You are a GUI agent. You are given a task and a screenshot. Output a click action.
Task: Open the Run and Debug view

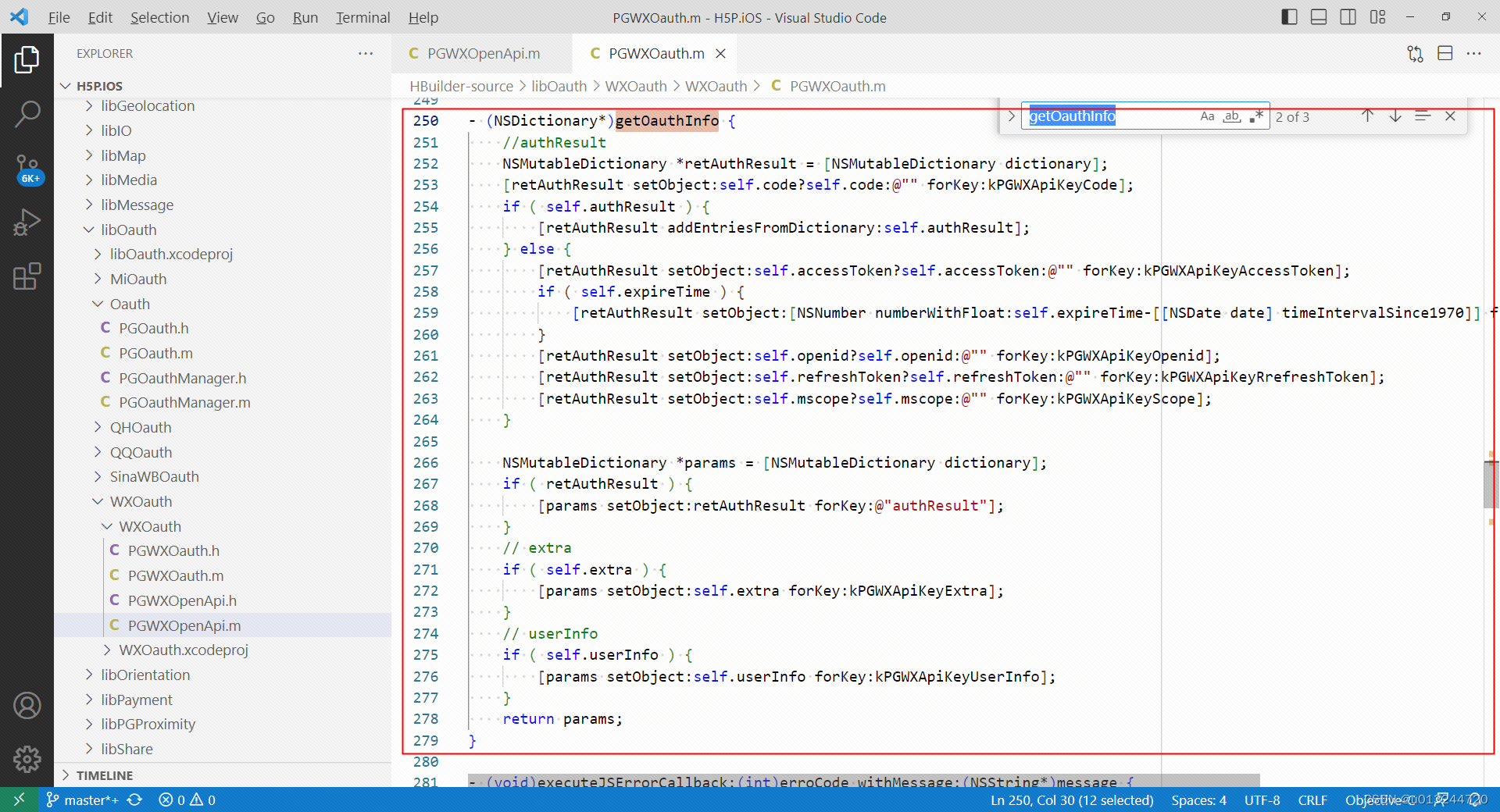click(27, 223)
